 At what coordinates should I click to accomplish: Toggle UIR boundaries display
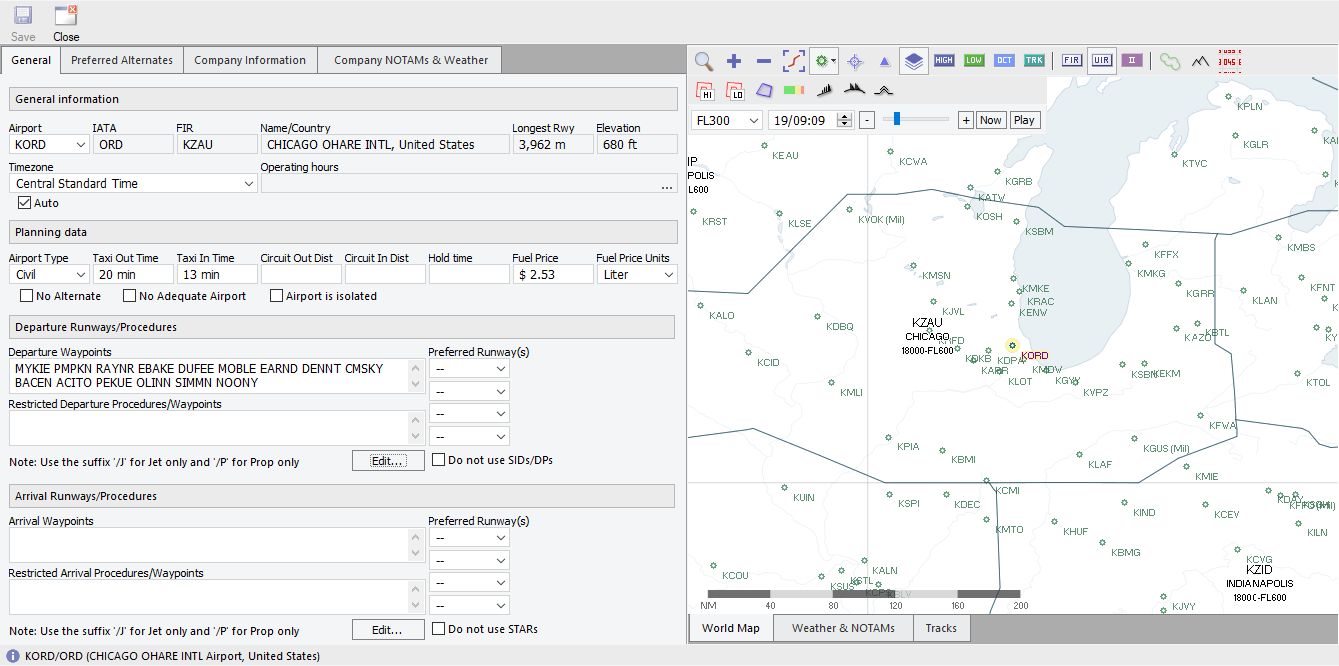[1101, 61]
